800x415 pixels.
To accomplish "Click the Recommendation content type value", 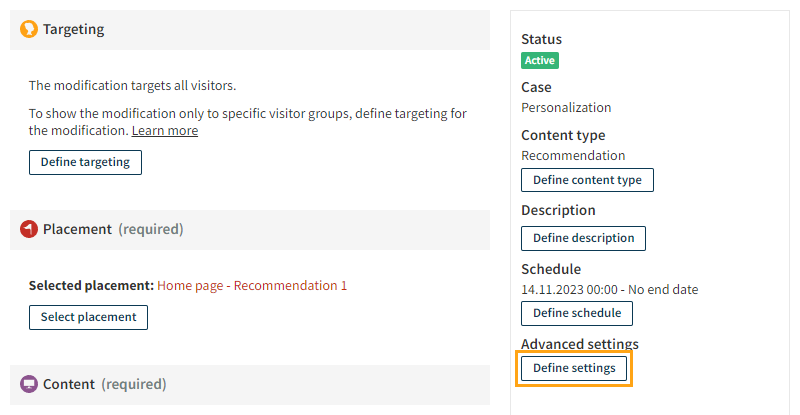I will (x=573, y=156).
